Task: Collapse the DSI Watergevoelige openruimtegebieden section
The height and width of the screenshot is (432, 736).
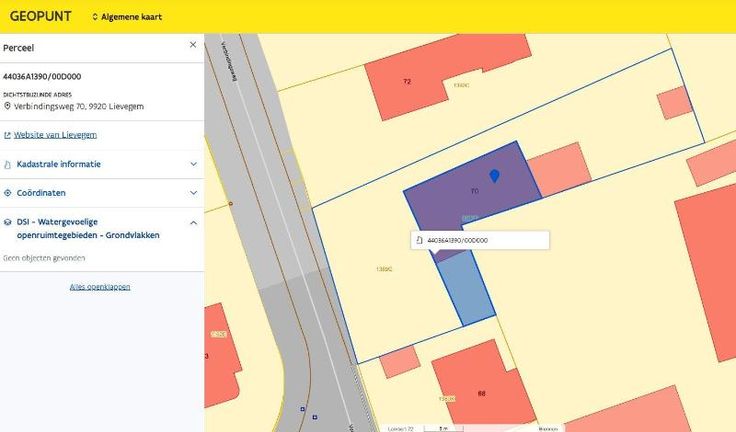Action: (193, 223)
